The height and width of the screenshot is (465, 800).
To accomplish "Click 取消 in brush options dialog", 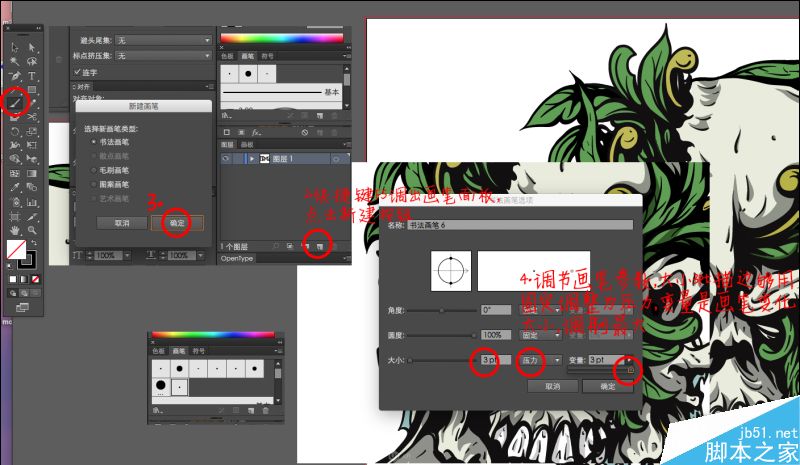I will pos(553,386).
